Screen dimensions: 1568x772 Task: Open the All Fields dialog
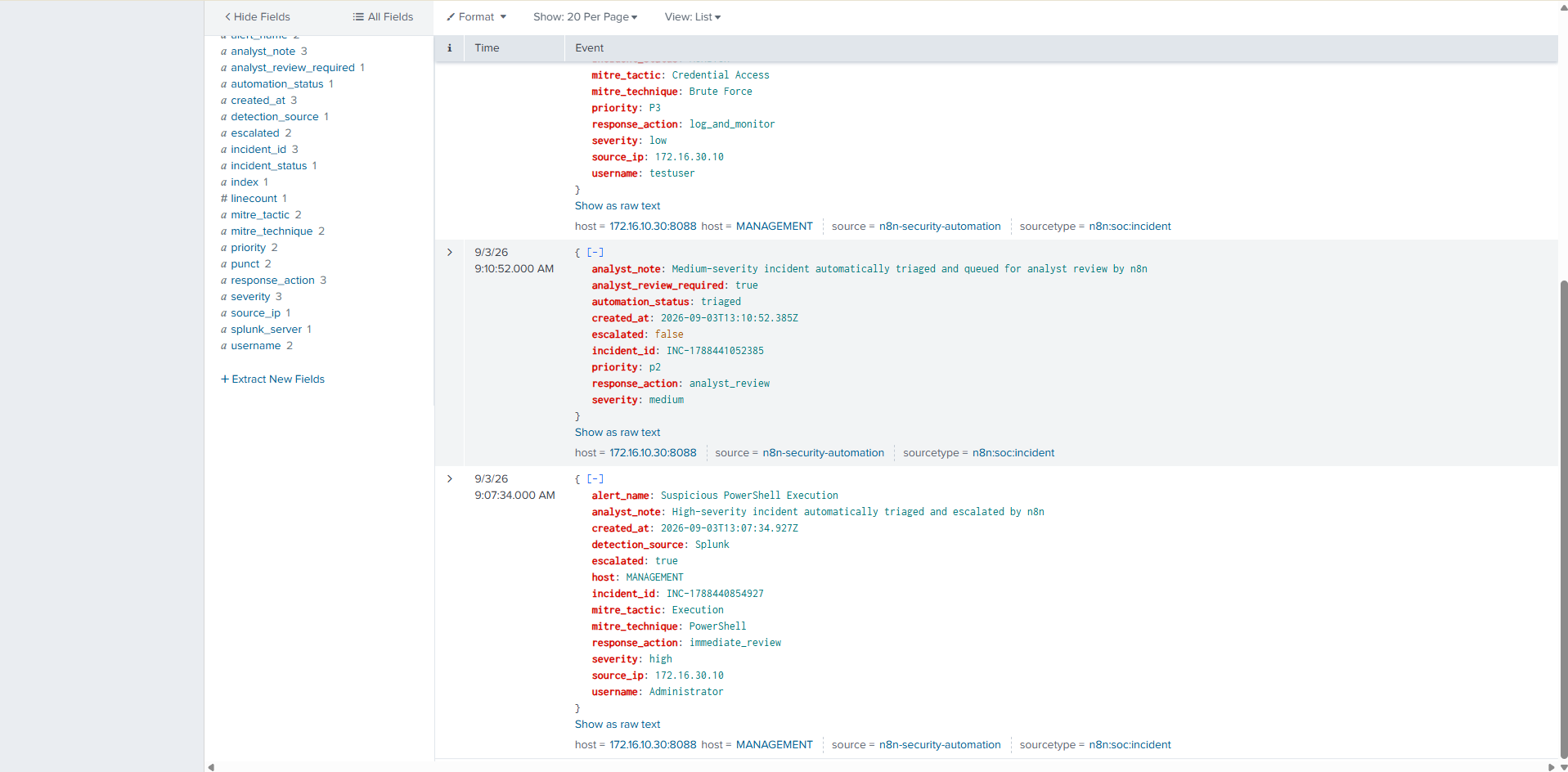[383, 16]
